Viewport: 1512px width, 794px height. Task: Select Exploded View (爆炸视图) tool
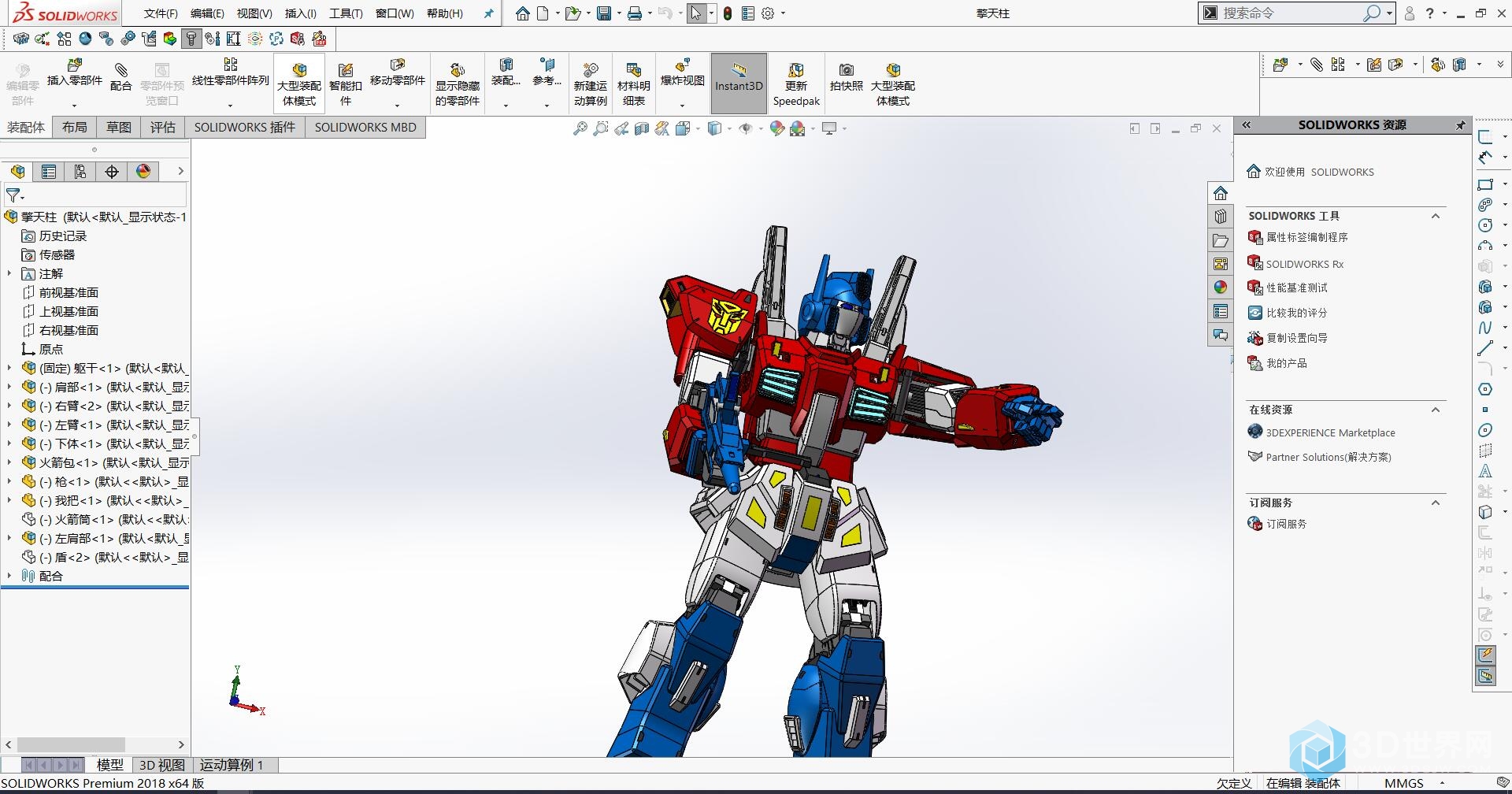pyautogui.click(x=682, y=65)
